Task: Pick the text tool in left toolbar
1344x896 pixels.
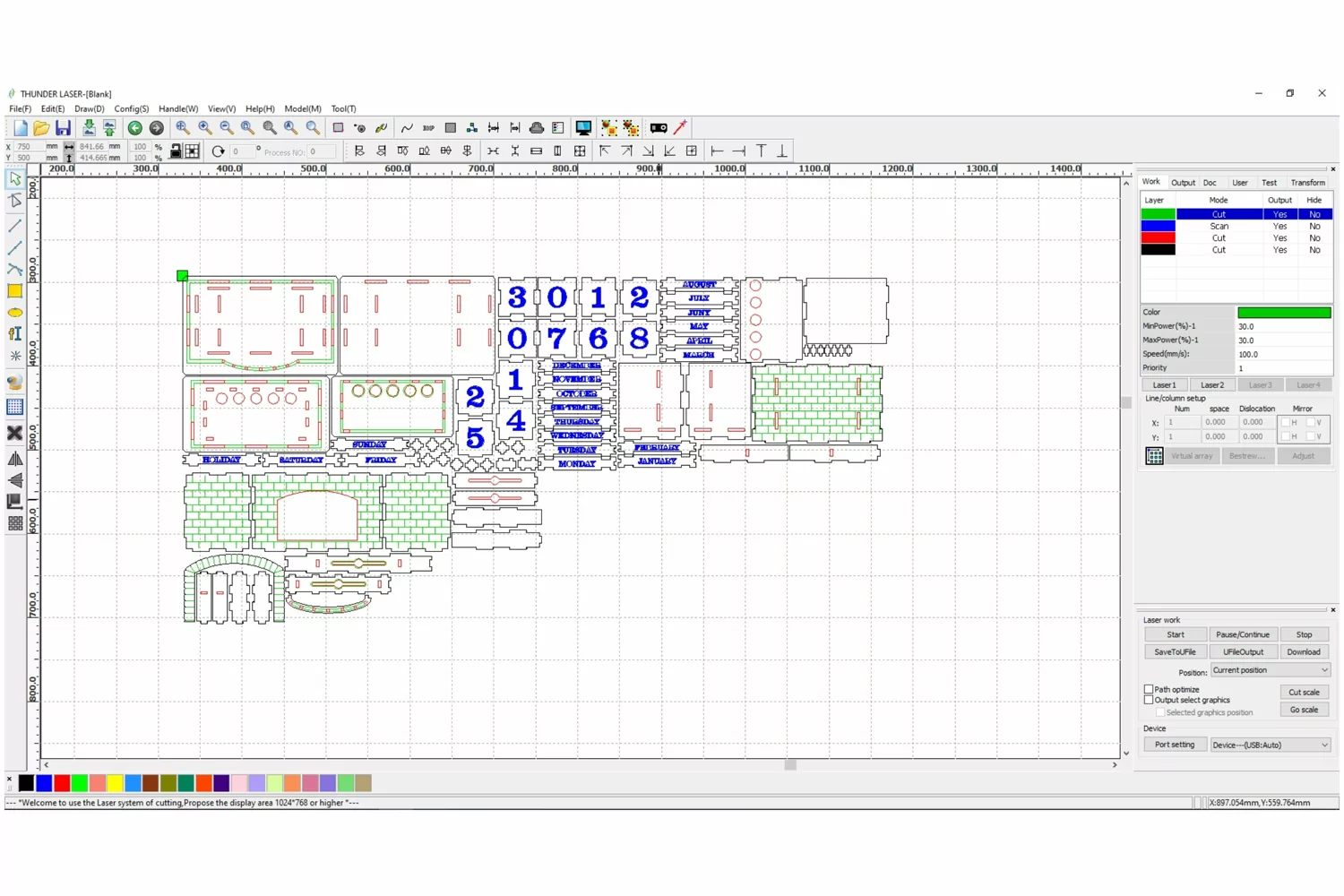Action: (x=15, y=334)
